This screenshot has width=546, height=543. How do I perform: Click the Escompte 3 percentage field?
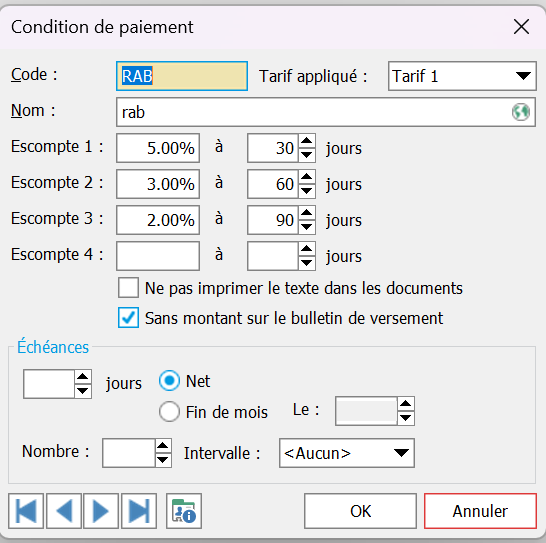tap(158, 220)
